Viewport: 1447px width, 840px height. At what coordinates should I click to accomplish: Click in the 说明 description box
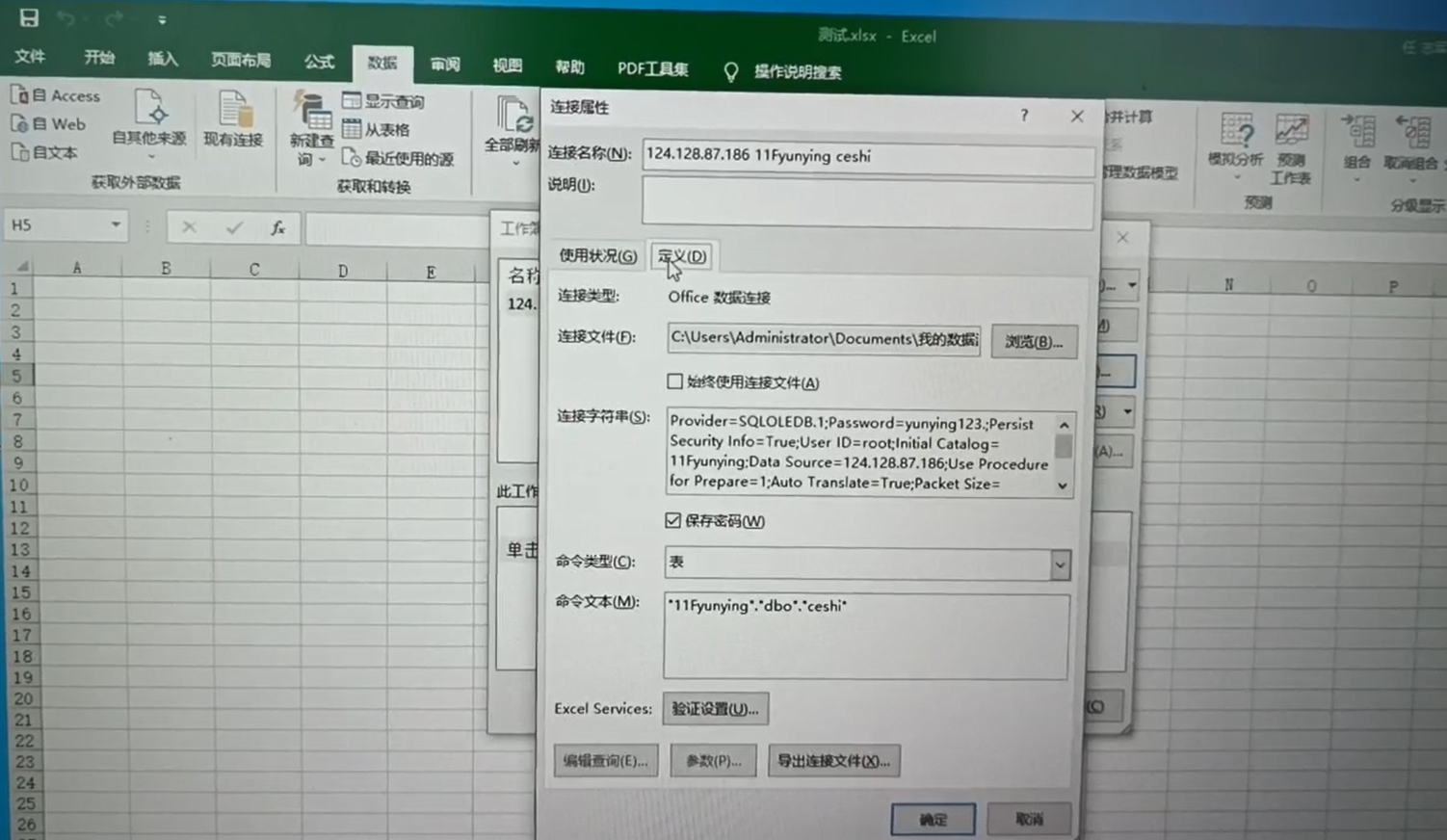[868, 204]
